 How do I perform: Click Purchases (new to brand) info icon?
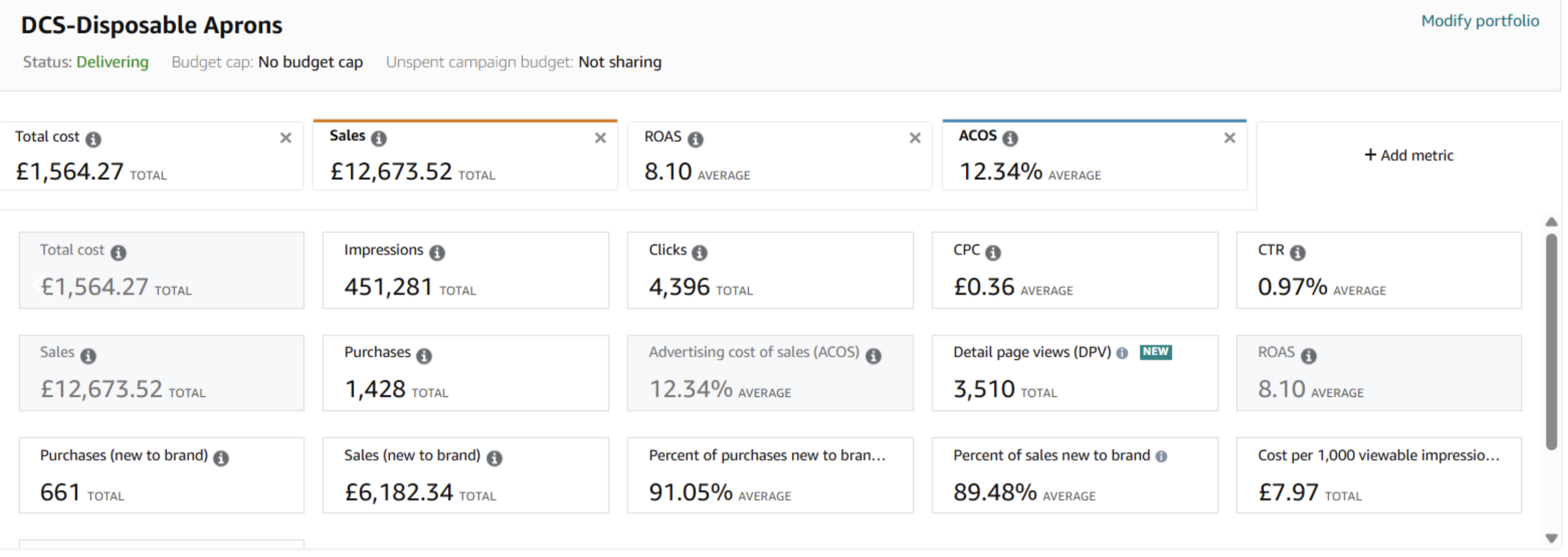click(221, 459)
